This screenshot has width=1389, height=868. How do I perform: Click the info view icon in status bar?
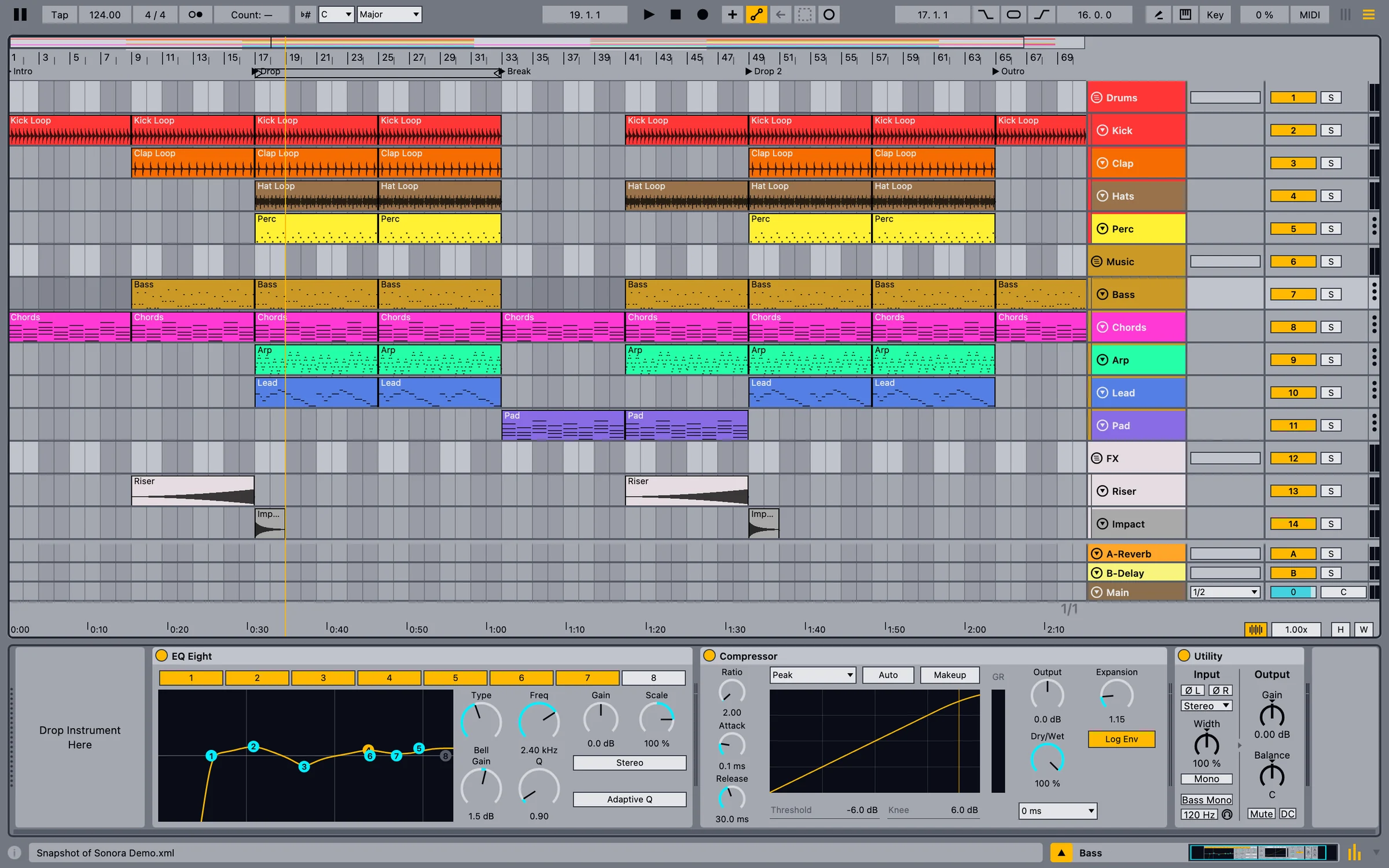tap(15, 852)
